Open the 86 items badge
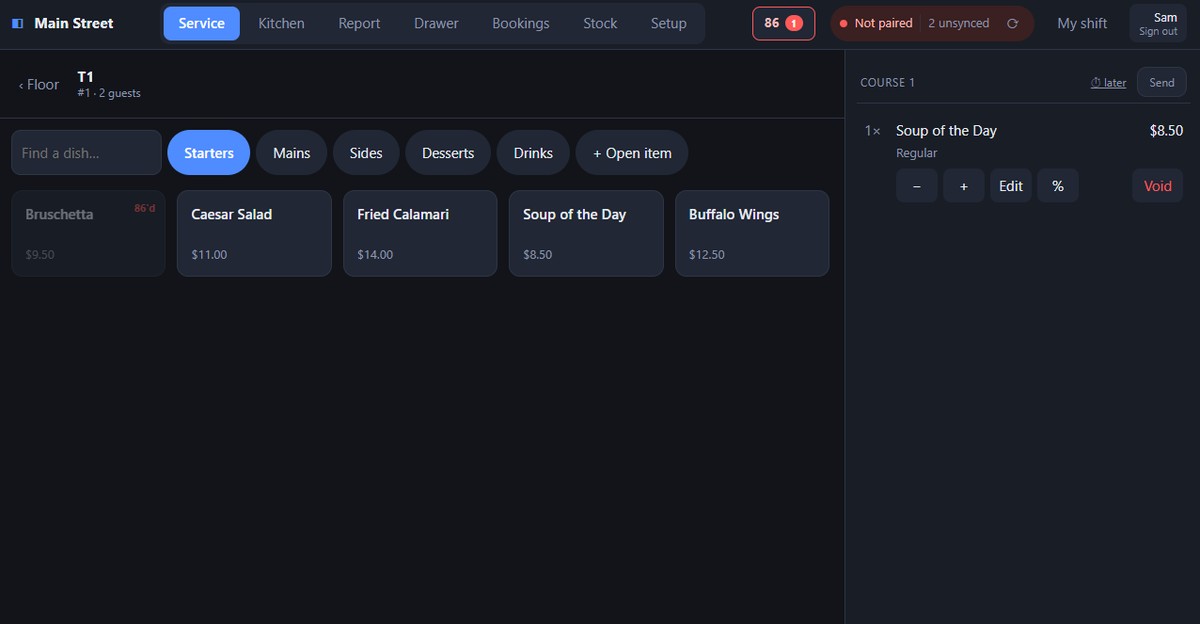Screen dimensions: 1200x624 click(x=783, y=23)
